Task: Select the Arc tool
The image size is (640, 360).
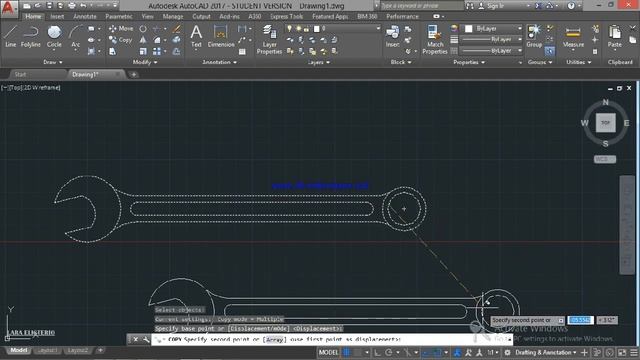Action: pyautogui.click(x=76, y=36)
